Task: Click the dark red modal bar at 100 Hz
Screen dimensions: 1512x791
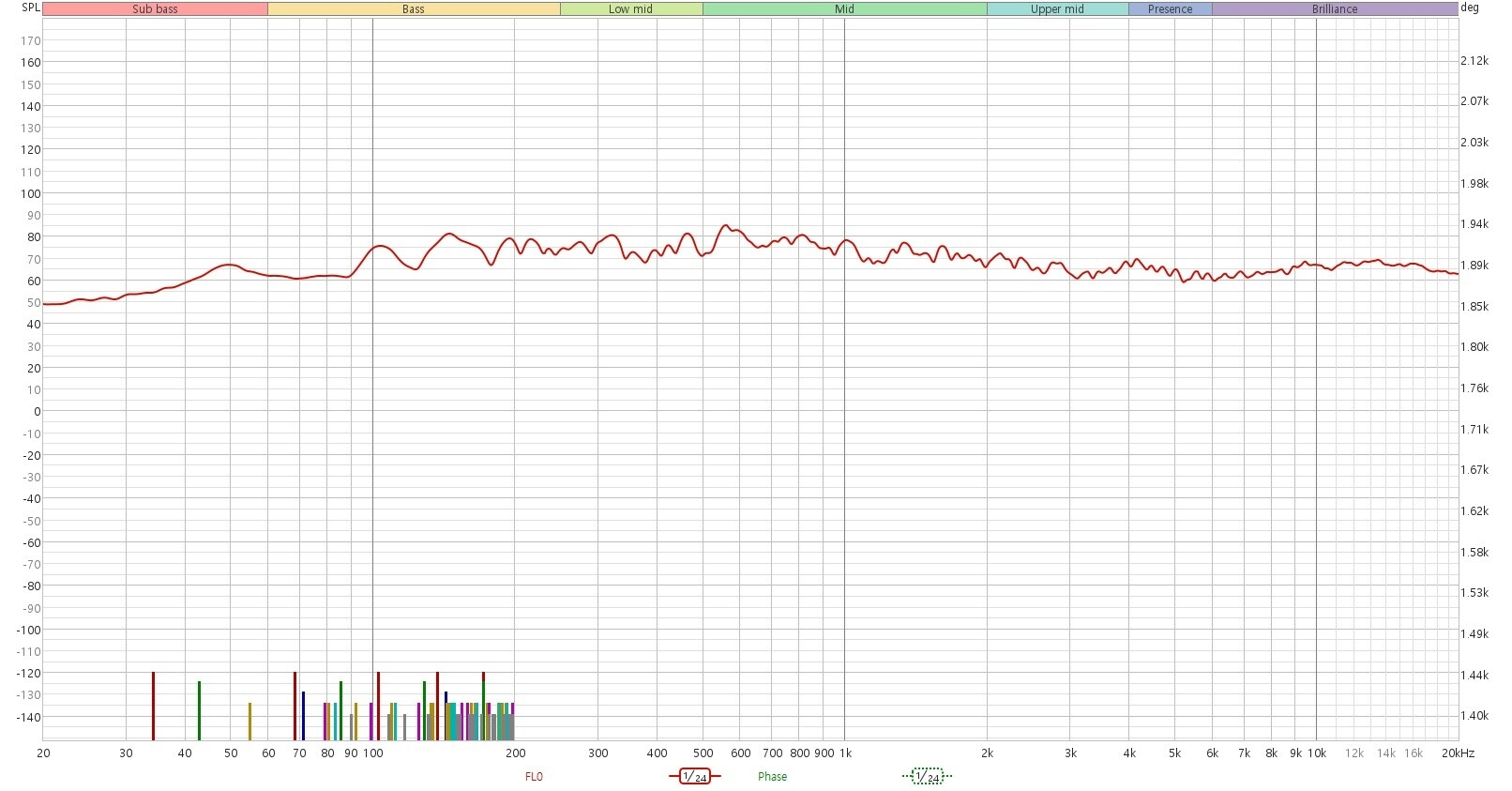Action: click(378, 706)
